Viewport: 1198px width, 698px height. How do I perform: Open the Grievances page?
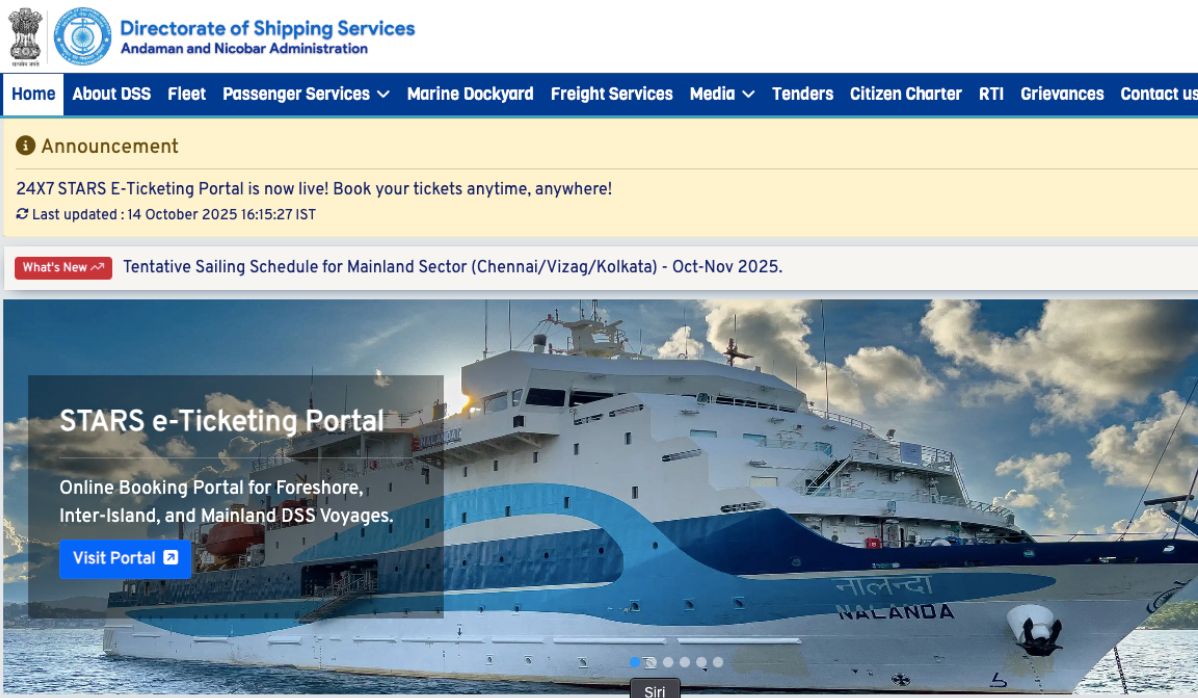[x=1062, y=94]
